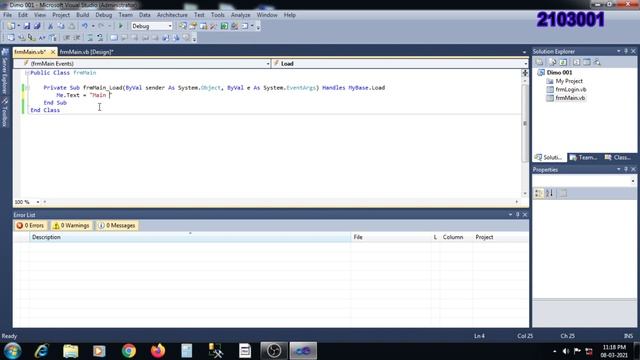Image resolution: width=640 pixels, height=360 pixels.
Task: Open the Architecture menu
Action: 172,15
